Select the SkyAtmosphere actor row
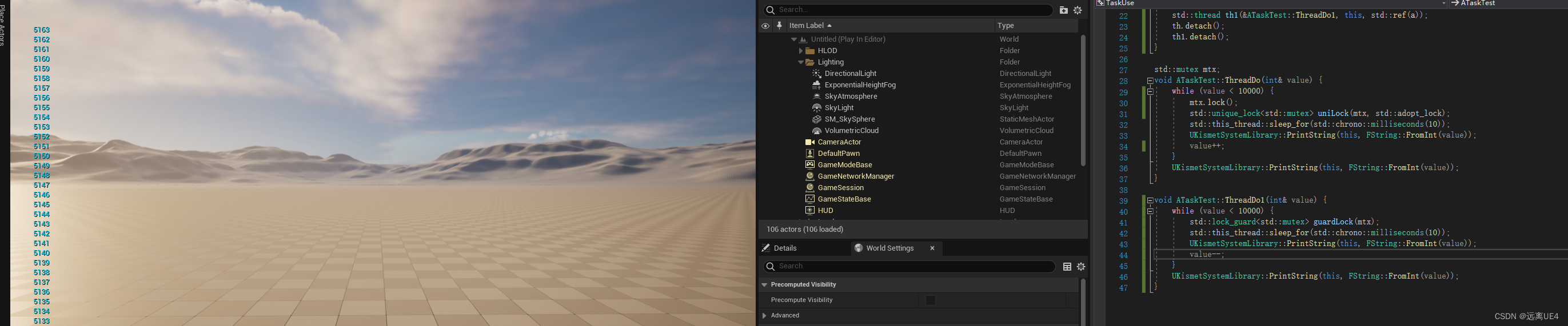 click(x=918, y=96)
